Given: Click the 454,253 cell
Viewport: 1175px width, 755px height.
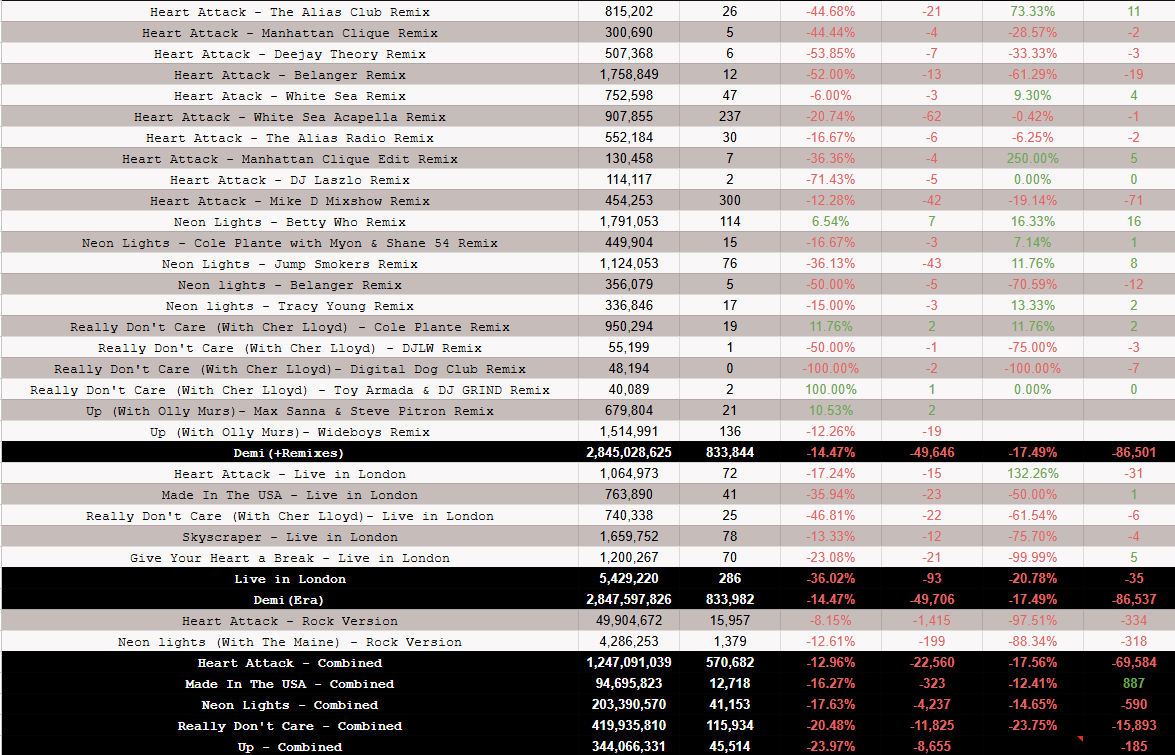Looking at the screenshot, I should (x=629, y=201).
